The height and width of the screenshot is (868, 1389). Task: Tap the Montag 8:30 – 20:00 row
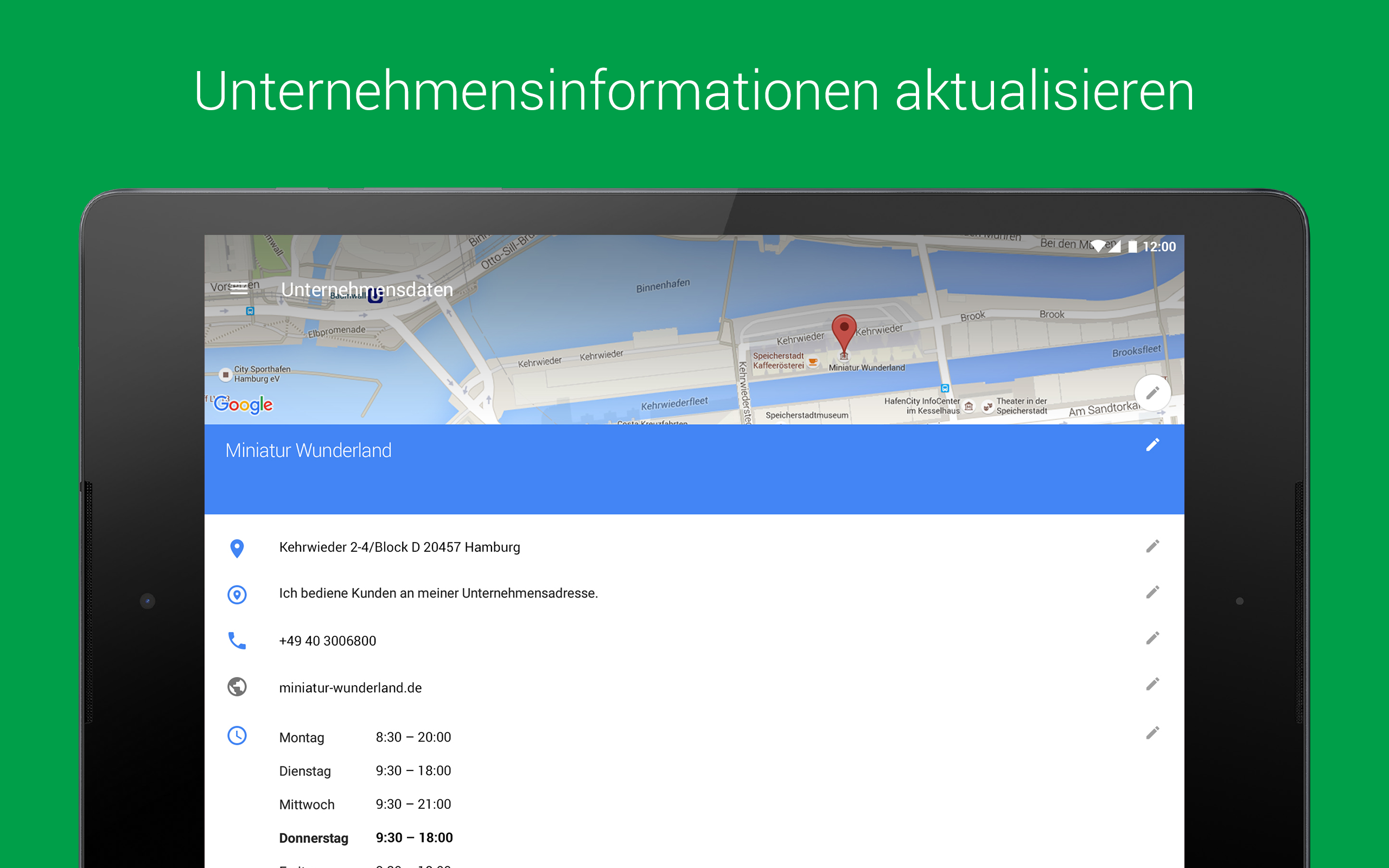click(x=365, y=737)
